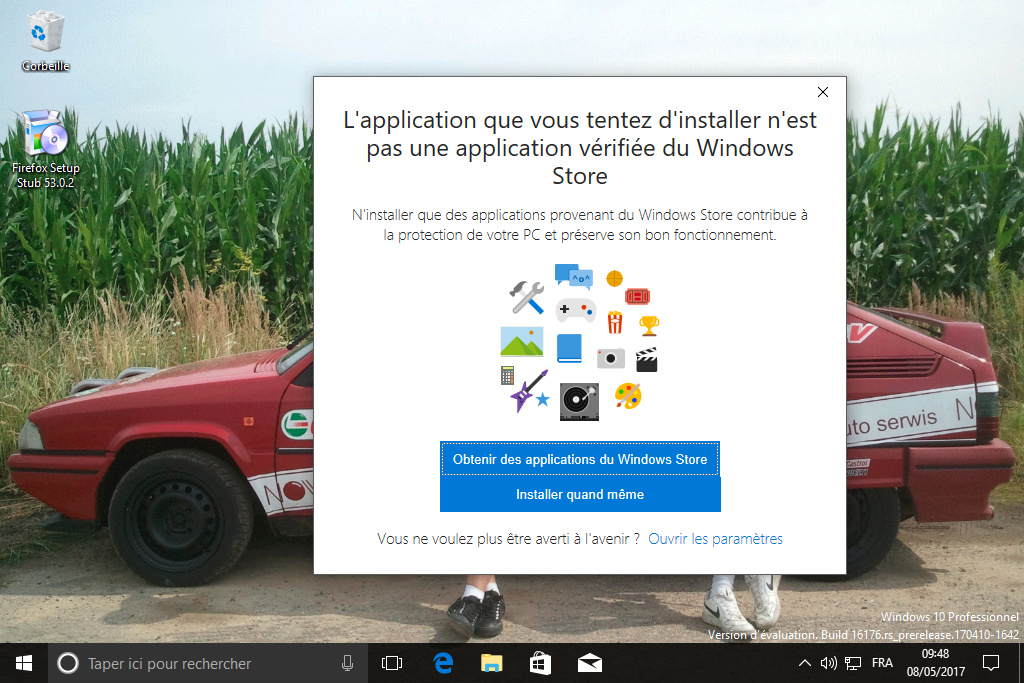Launch Microsoft Edge from taskbar
1024x683 pixels.
(x=443, y=663)
